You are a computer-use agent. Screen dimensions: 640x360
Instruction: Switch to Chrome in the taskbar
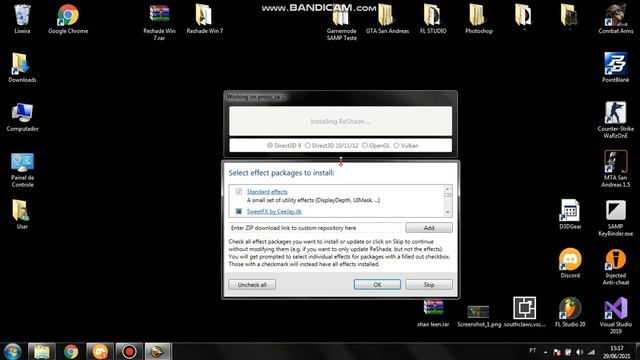(71, 351)
